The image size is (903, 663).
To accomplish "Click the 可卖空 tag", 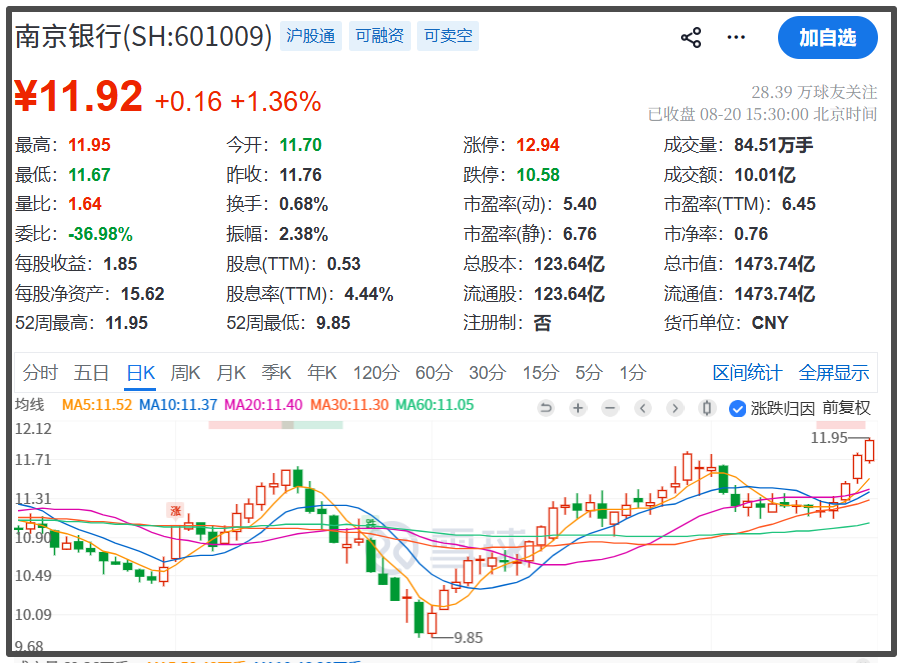I will click(448, 36).
